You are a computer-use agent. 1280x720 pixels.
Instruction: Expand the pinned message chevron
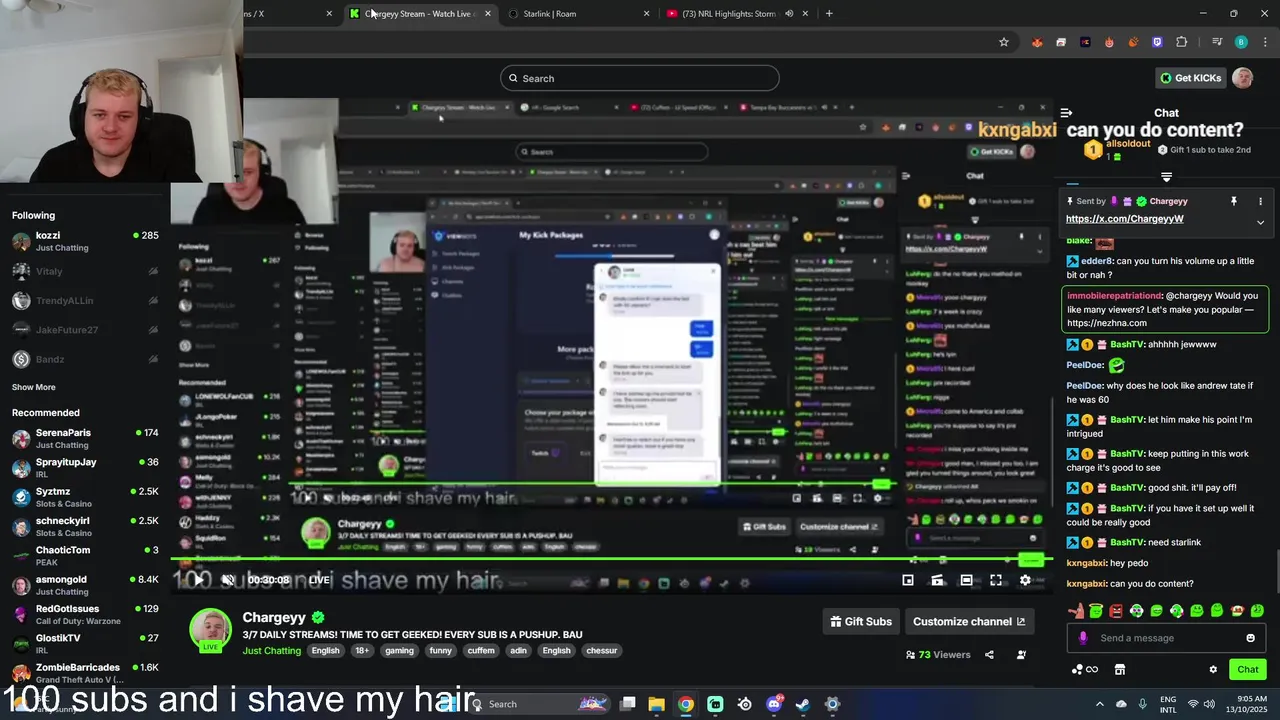click(1260, 222)
